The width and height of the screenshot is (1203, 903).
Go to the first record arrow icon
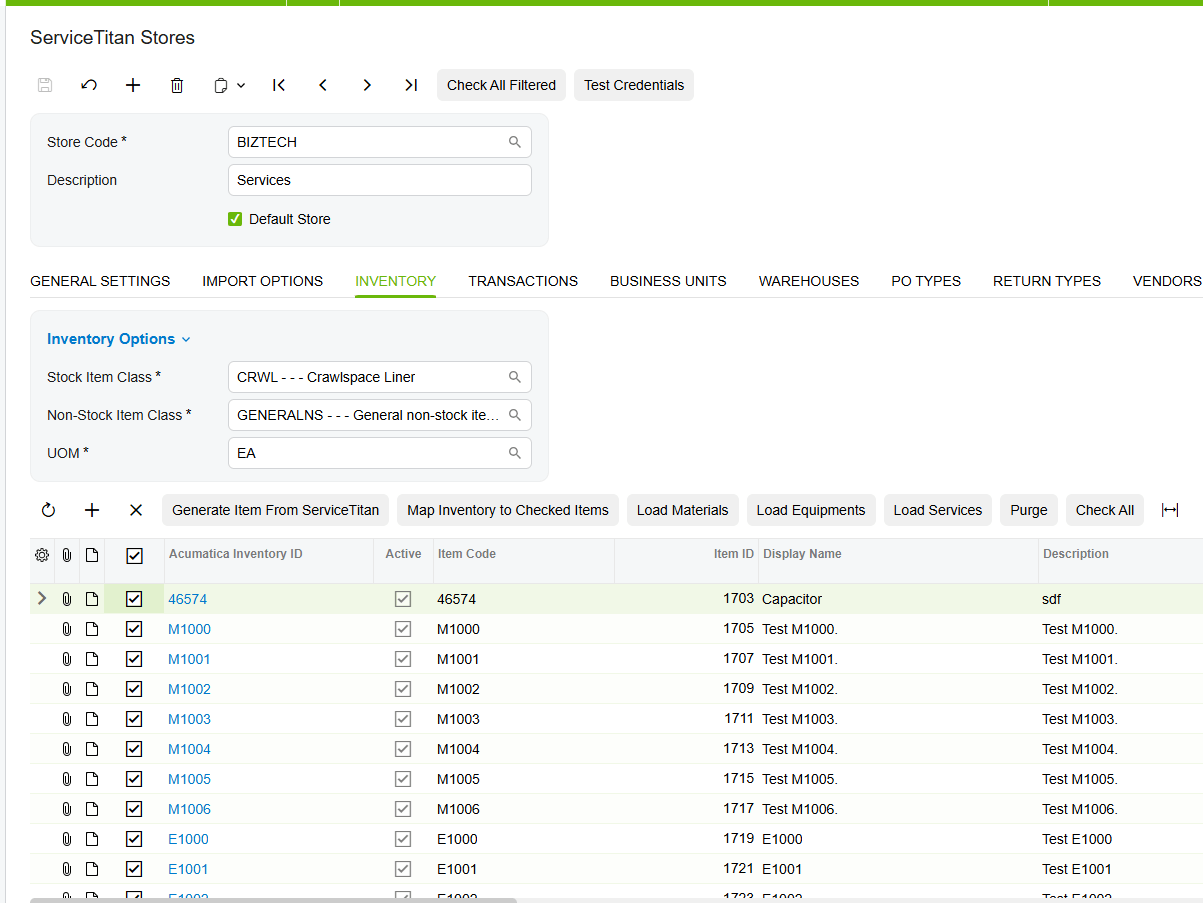tap(279, 85)
